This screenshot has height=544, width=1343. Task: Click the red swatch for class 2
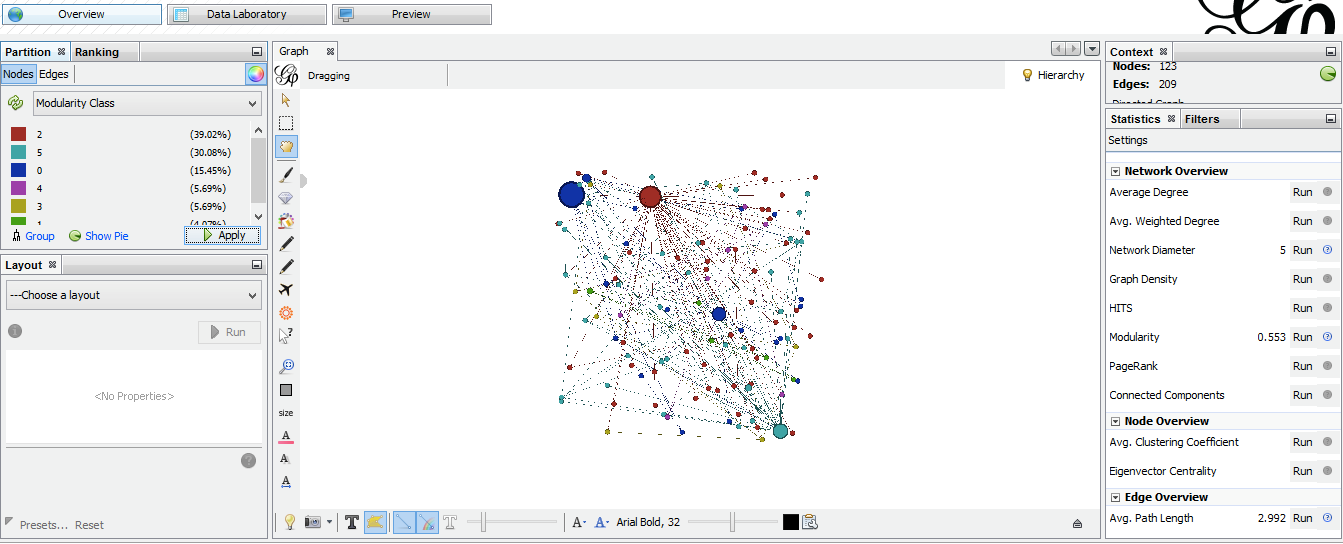coord(18,134)
